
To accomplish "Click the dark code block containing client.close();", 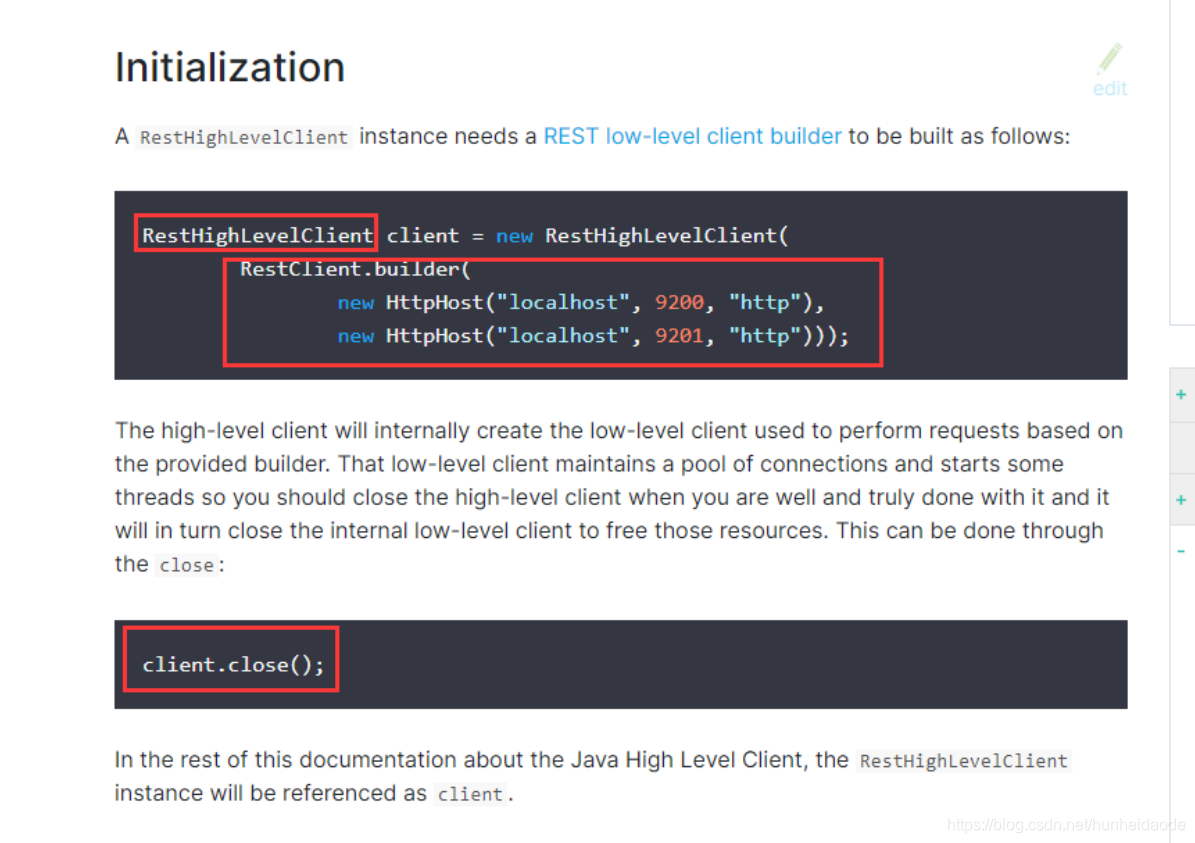I will (700, 663).
